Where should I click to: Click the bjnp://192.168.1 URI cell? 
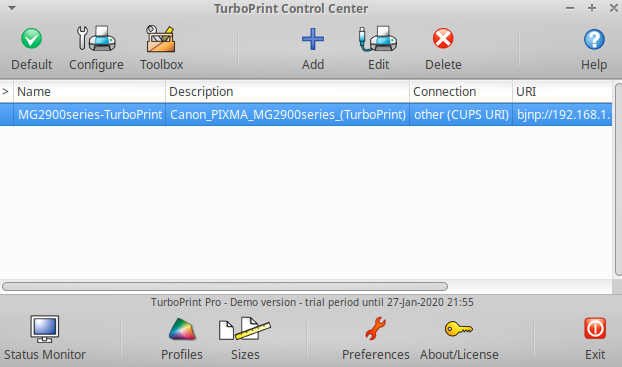click(x=562, y=115)
